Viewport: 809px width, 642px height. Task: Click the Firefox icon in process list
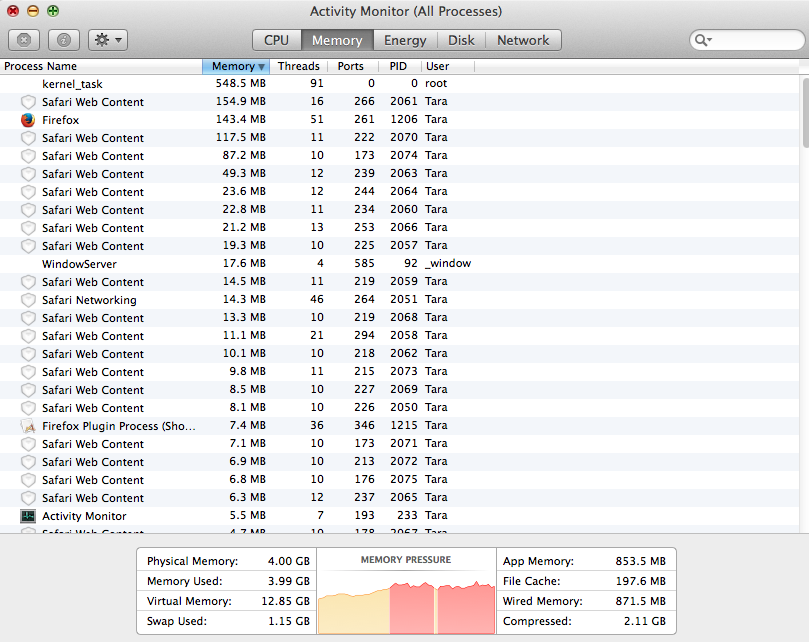point(28,120)
